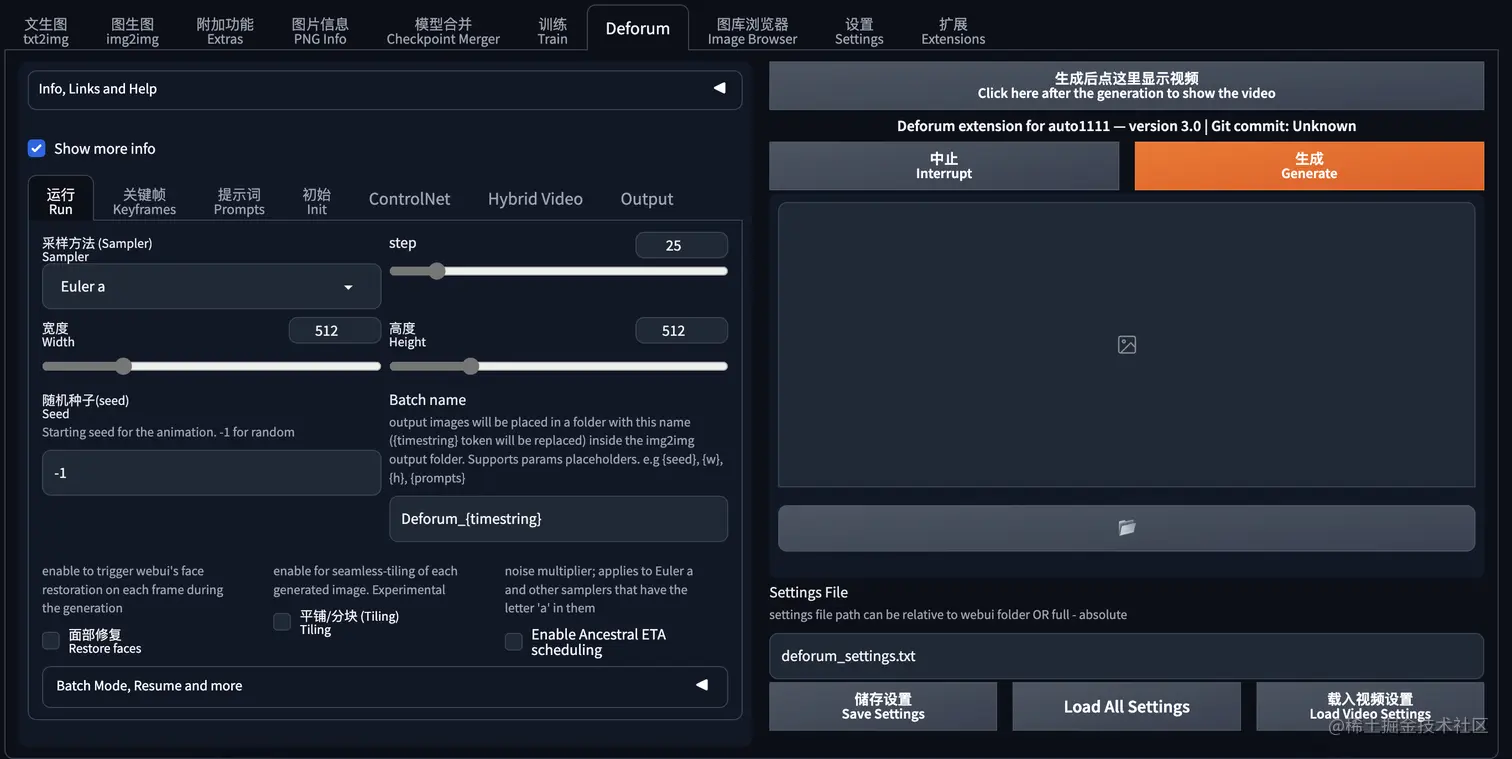Image resolution: width=1512 pixels, height=759 pixels.
Task: Disable the Show more info checkbox
Action: coord(36,148)
